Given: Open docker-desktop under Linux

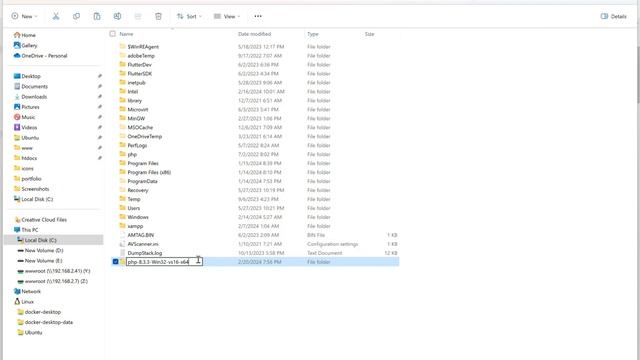Looking at the screenshot, I should coord(39,312).
